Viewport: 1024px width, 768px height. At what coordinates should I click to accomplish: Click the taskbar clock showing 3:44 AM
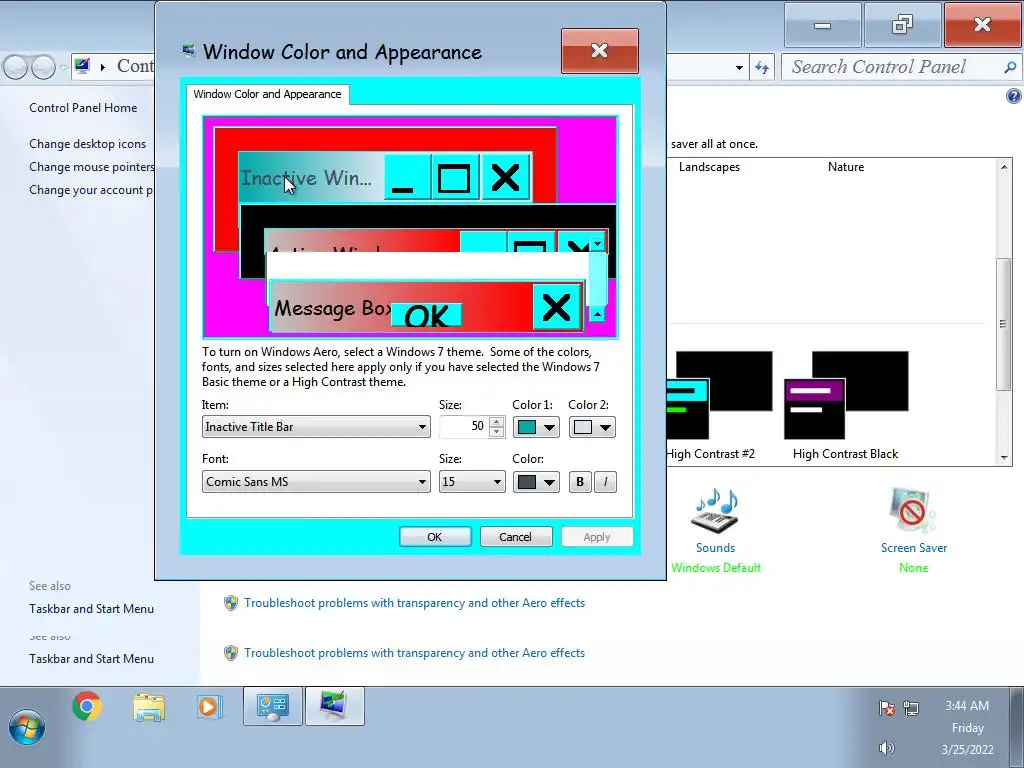(x=967, y=705)
